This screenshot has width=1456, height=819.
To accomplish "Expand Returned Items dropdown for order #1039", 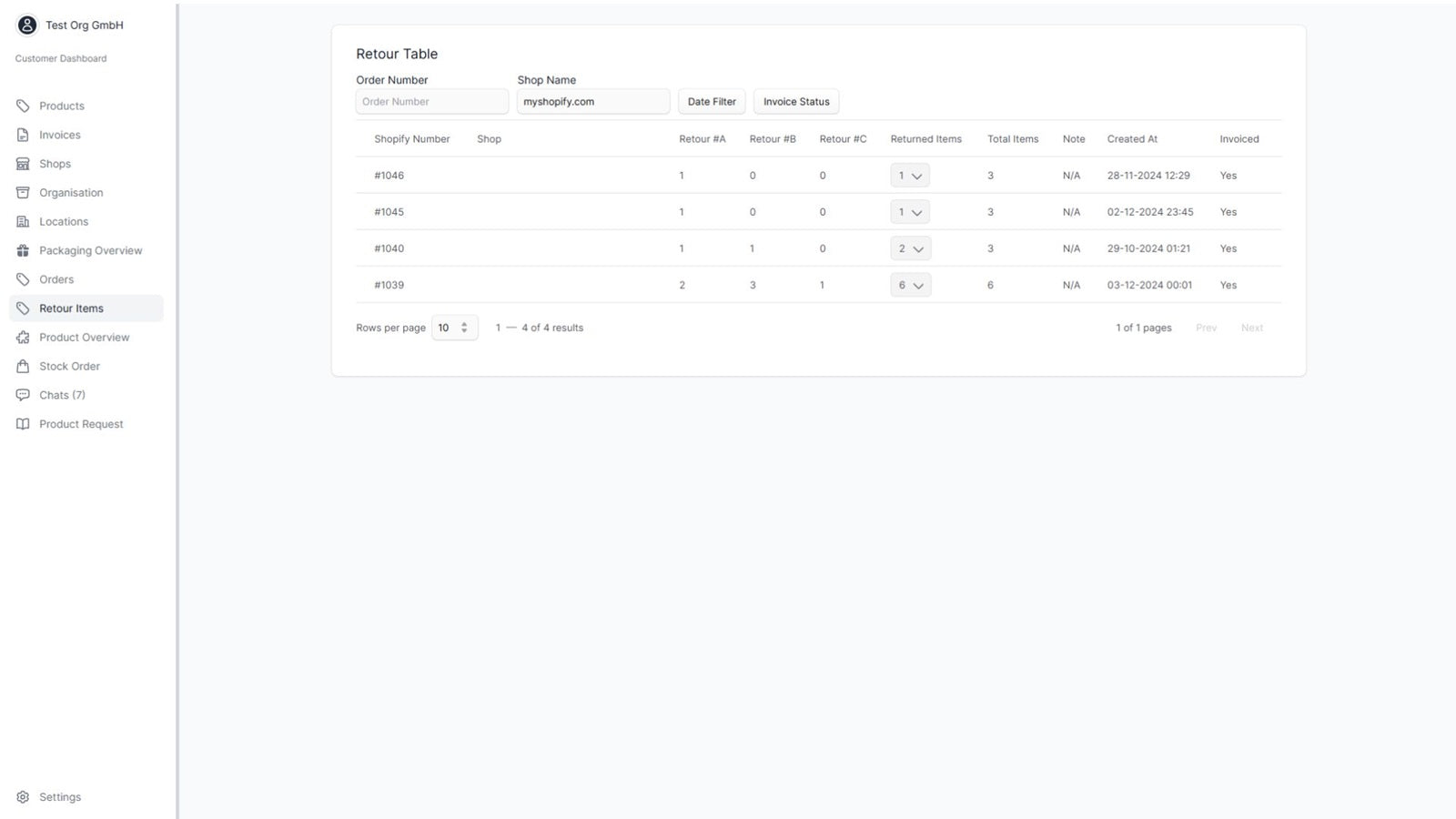I will click(910, 285).
